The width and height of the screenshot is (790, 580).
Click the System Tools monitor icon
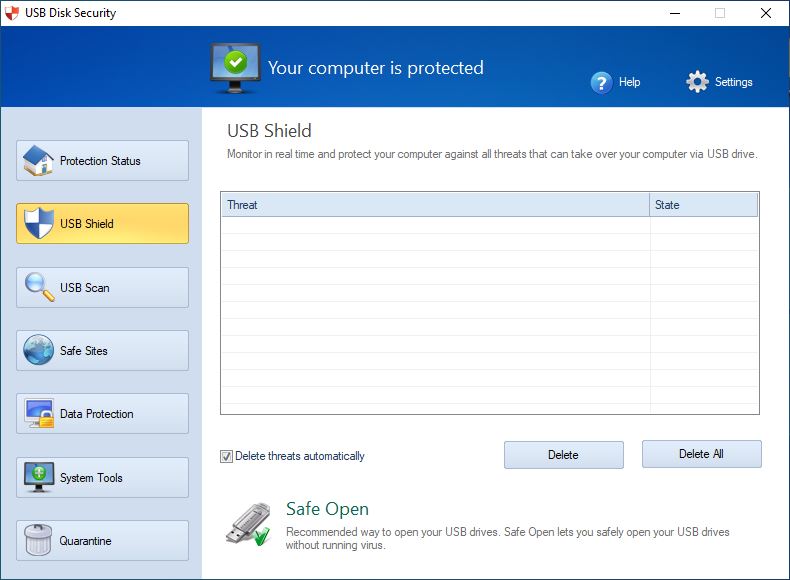[x=39, y=477]
